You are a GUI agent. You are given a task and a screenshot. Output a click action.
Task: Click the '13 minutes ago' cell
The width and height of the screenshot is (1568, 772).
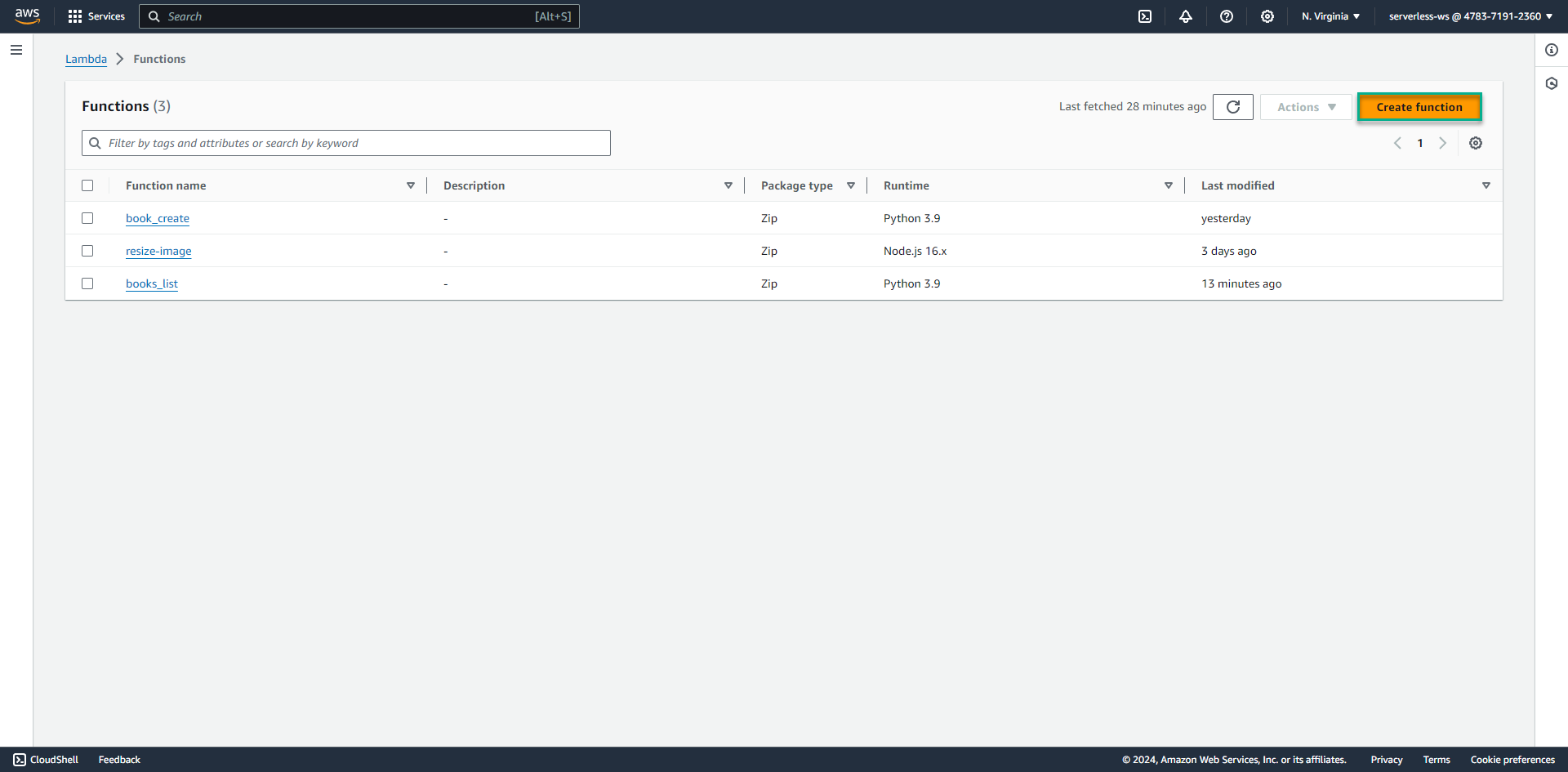pyautogui.click(x=1241, y=283)
